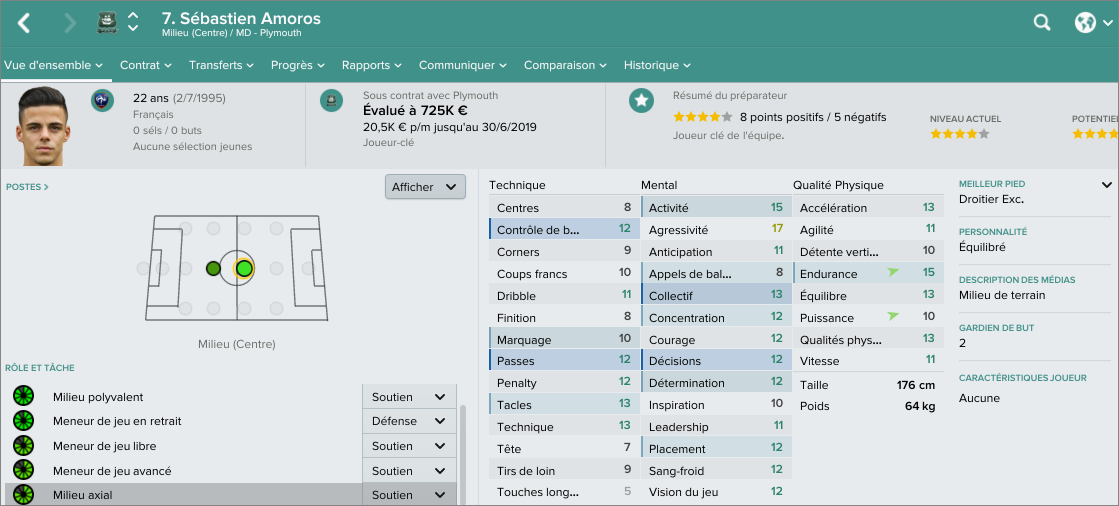Viewport: 1119px width, 506px height.
Task: Click the role icon beside Milieu polyvalent
Action: [23, 397]
